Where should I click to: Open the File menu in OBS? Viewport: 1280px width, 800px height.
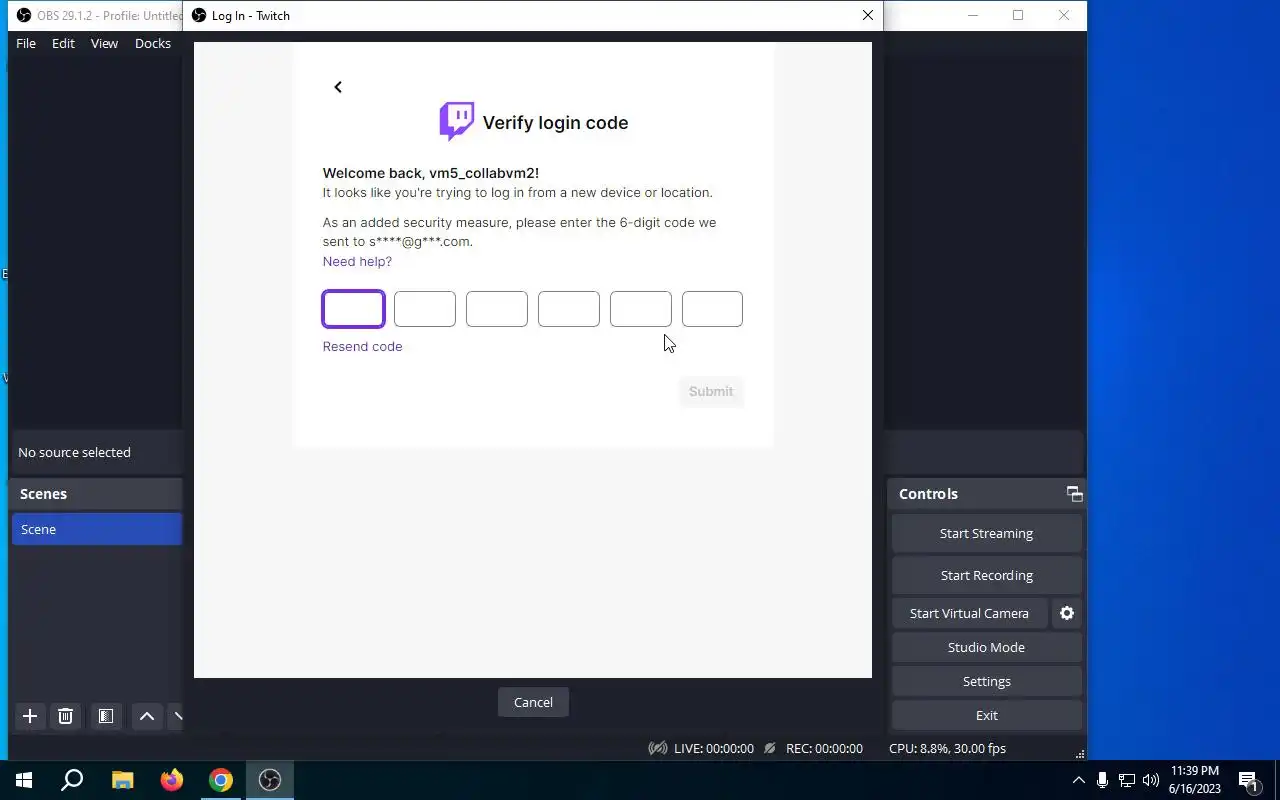[x=26, y=43]
